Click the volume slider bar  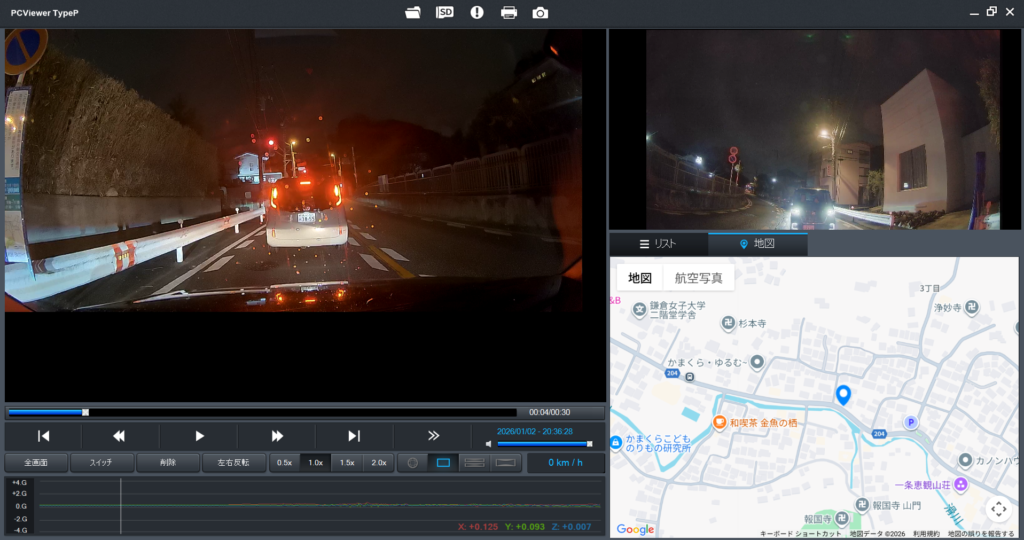tap(543, 444)
